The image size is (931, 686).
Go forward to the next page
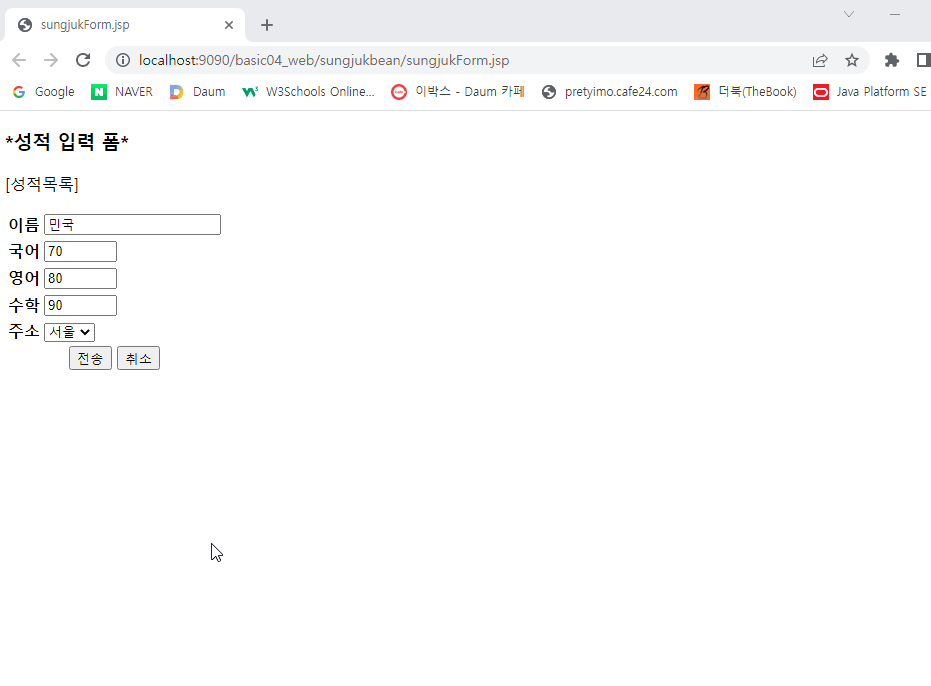click(x=51, y=60)
